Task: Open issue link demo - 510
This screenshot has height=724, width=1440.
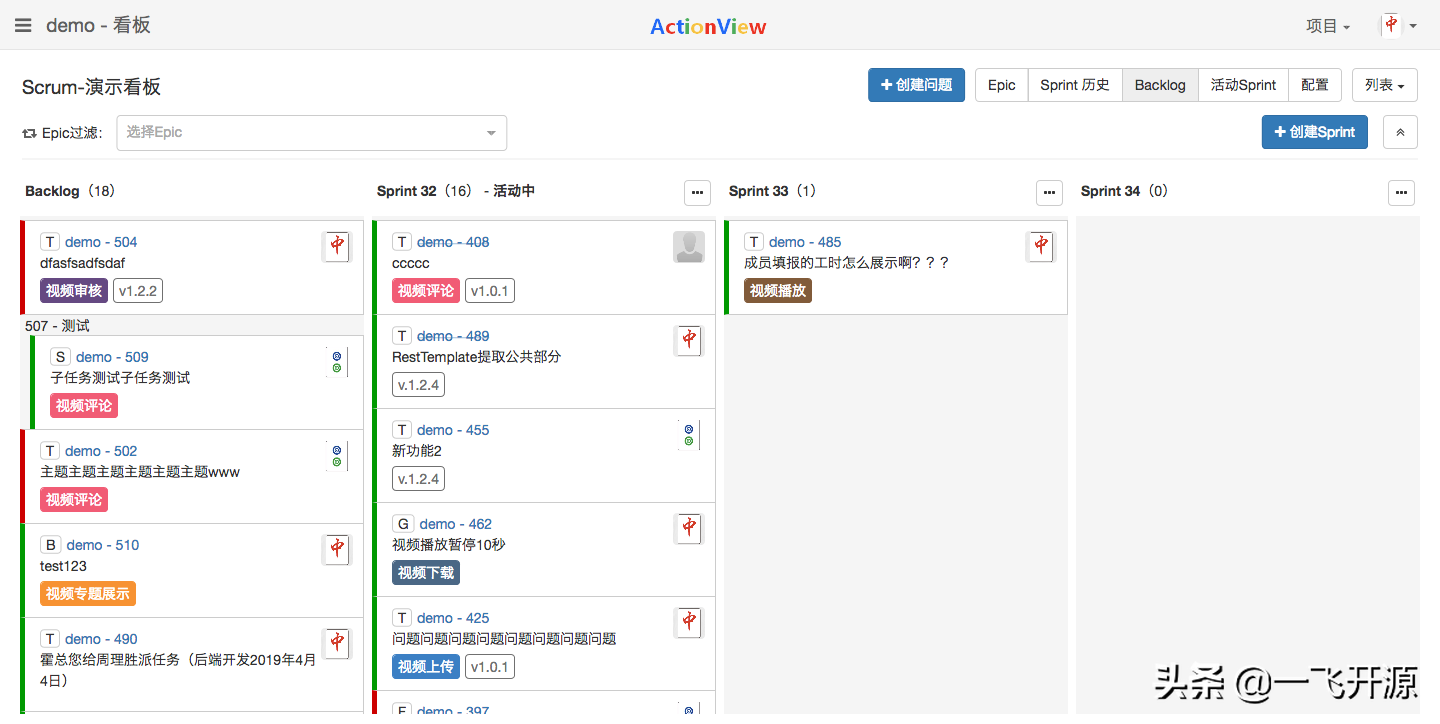Action: click(102, 545)
